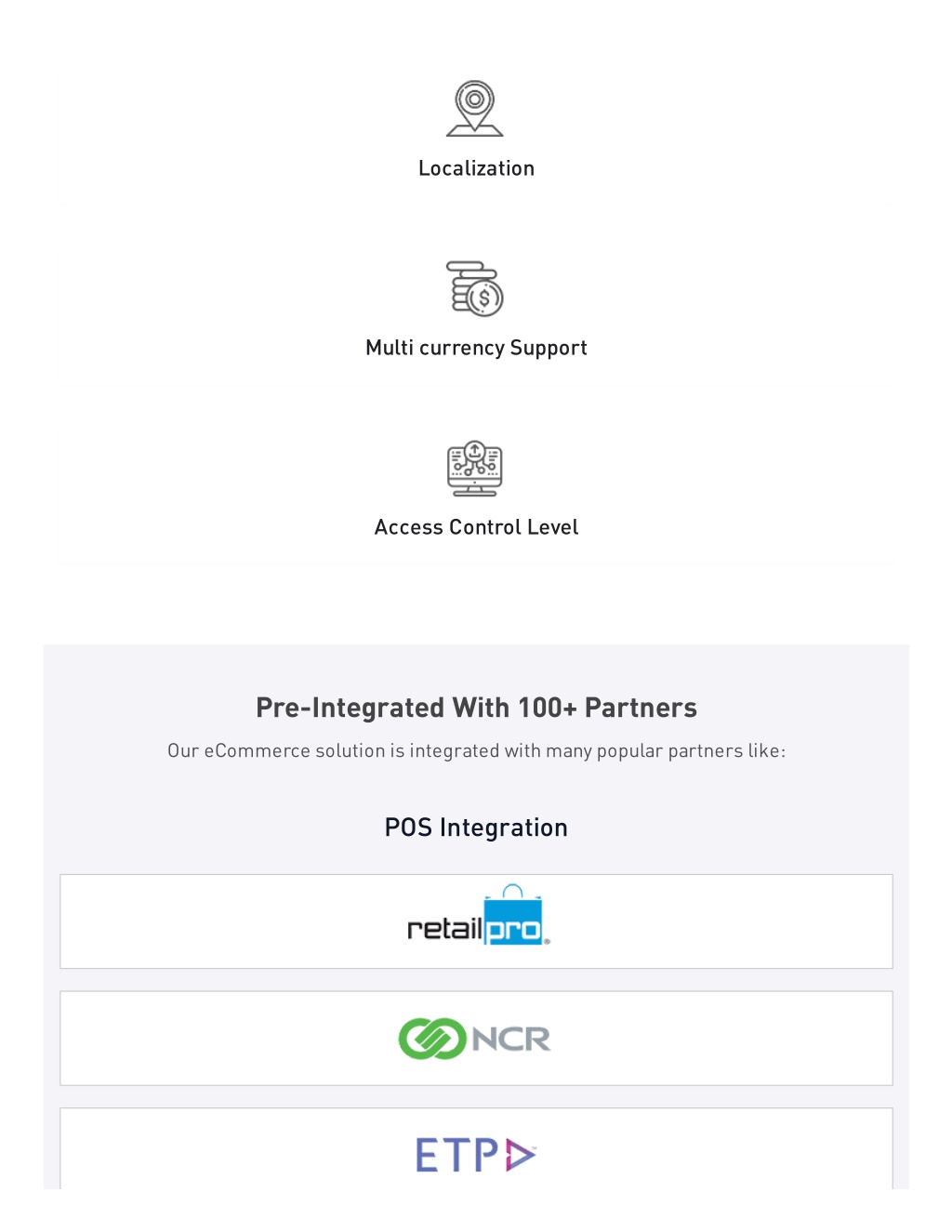Click the eCommerce solution description text

click(x=476, y=750)
